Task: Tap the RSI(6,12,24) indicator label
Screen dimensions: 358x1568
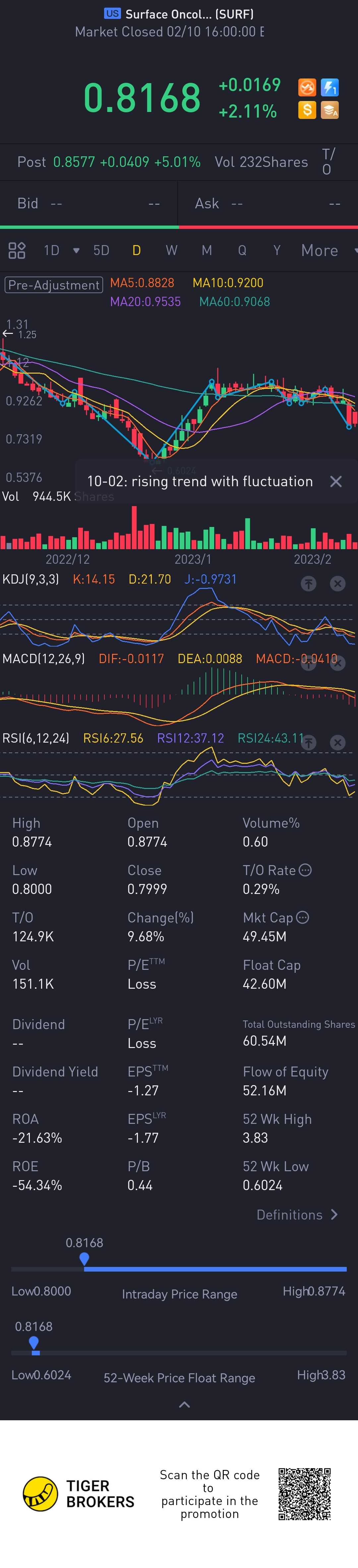Action: coord(35,738)
